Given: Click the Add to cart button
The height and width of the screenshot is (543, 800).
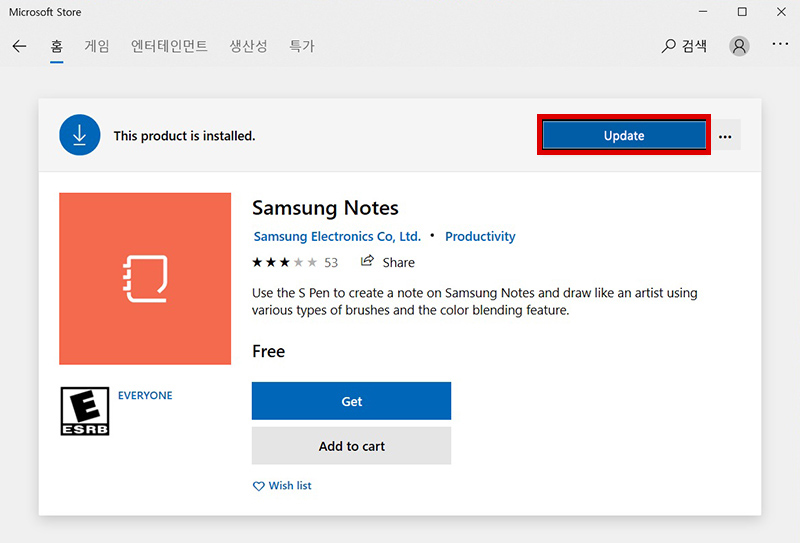Looking at the screenshot, I should click(x=352, y=446).
